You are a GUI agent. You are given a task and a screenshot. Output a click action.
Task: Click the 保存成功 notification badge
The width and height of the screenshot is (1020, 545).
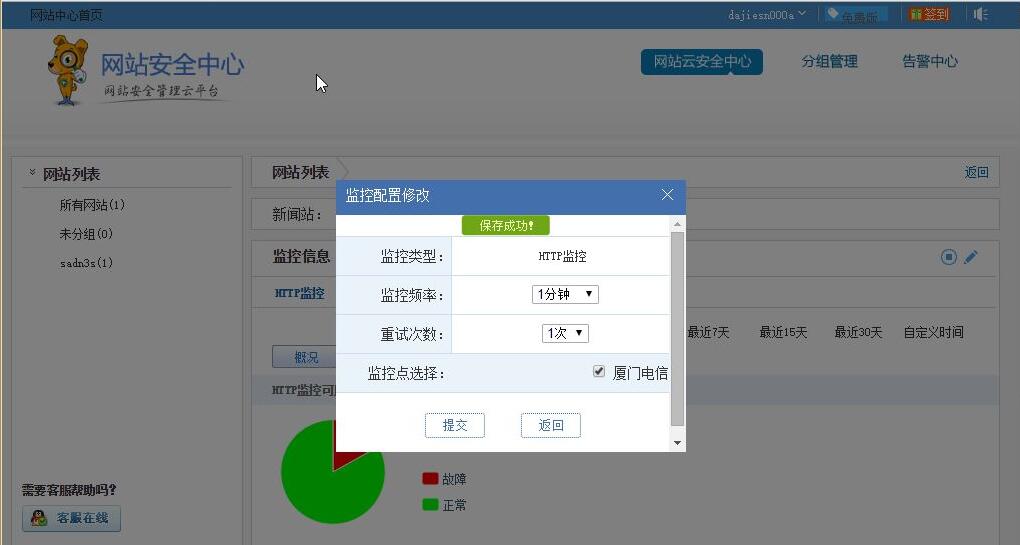[x=506, y=226]
